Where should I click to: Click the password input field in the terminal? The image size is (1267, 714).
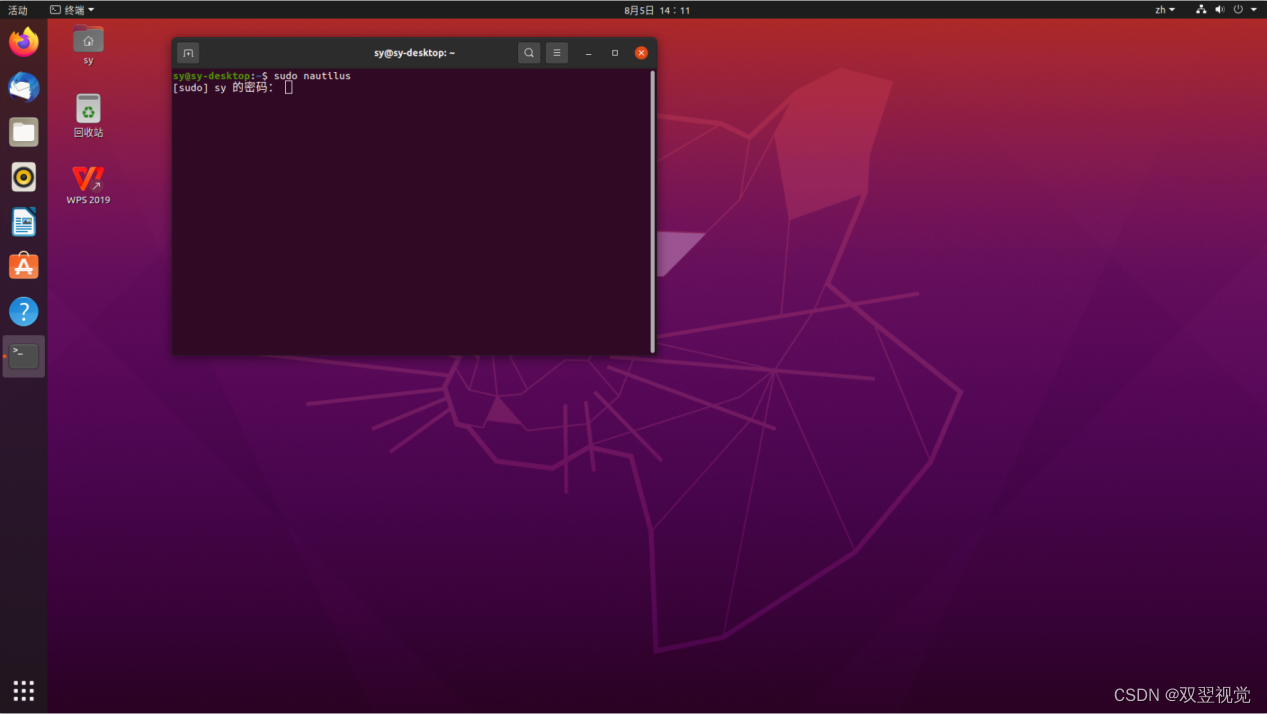coord(288,87)
